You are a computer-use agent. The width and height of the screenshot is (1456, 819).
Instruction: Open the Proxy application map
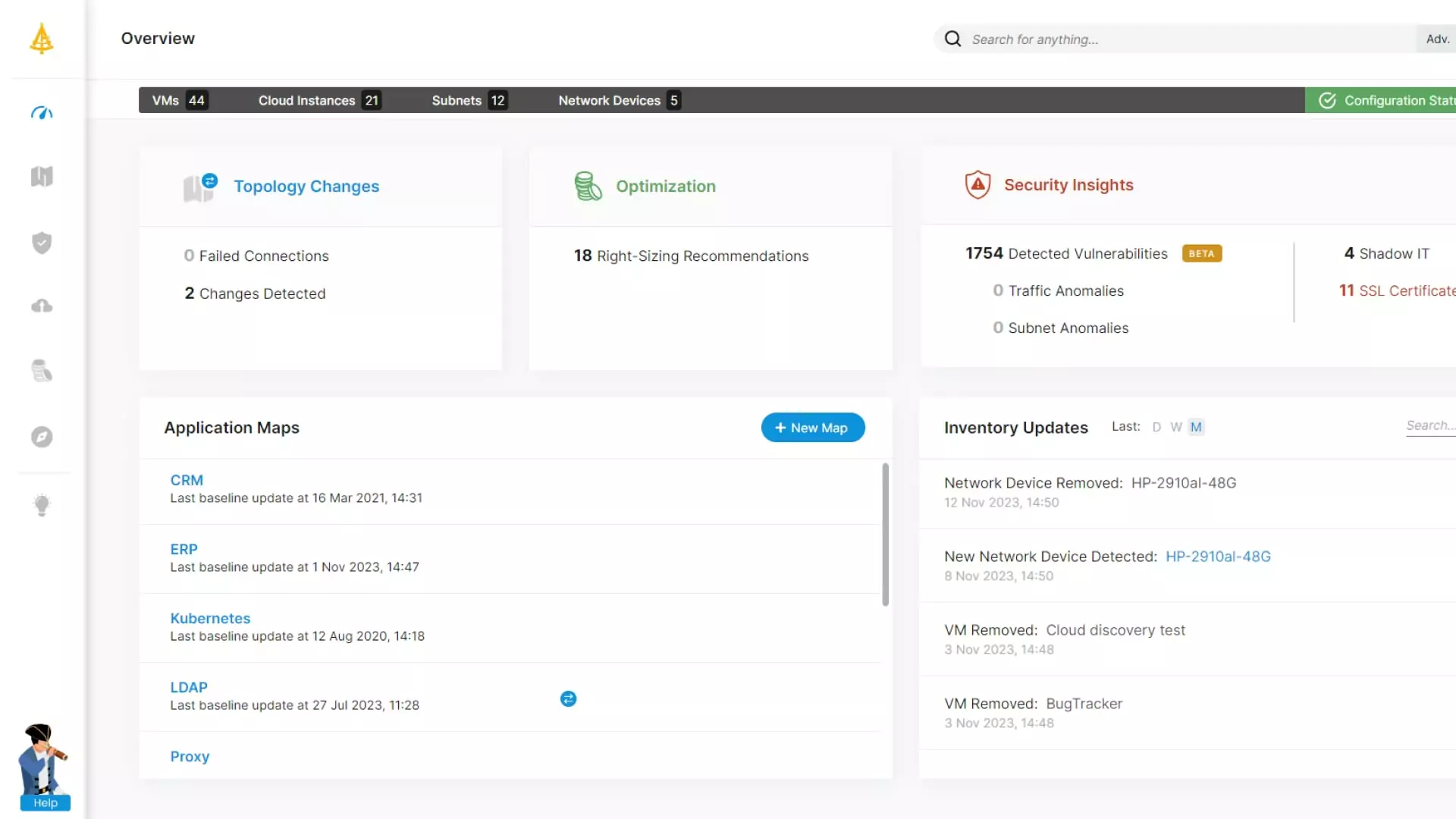click(x=190, y=756)
